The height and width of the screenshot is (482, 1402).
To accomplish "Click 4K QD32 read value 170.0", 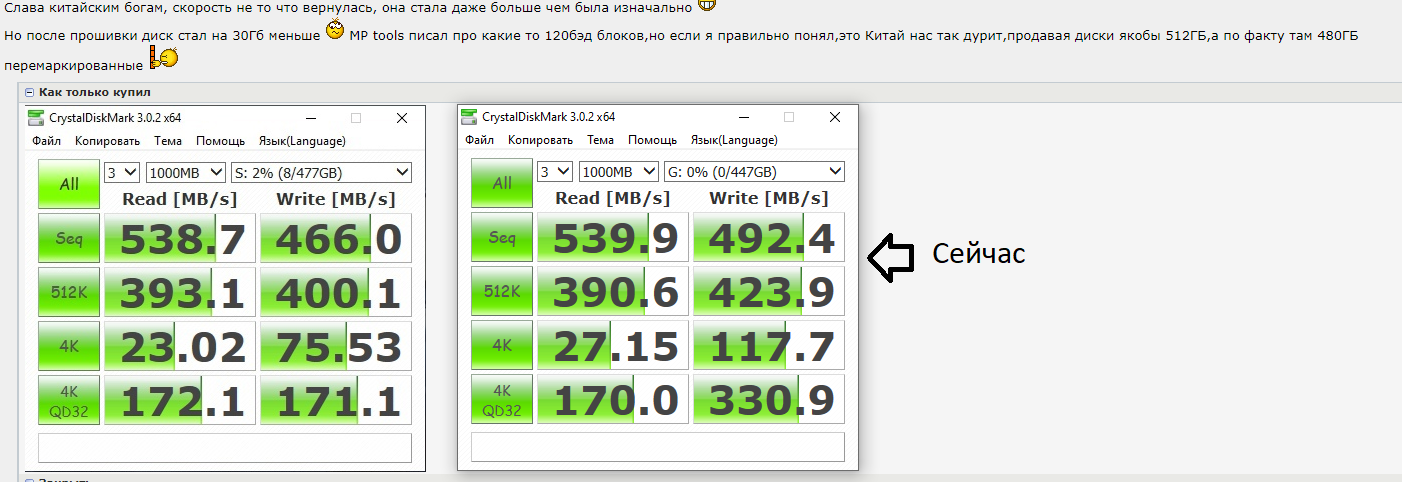I will [612, 399].
